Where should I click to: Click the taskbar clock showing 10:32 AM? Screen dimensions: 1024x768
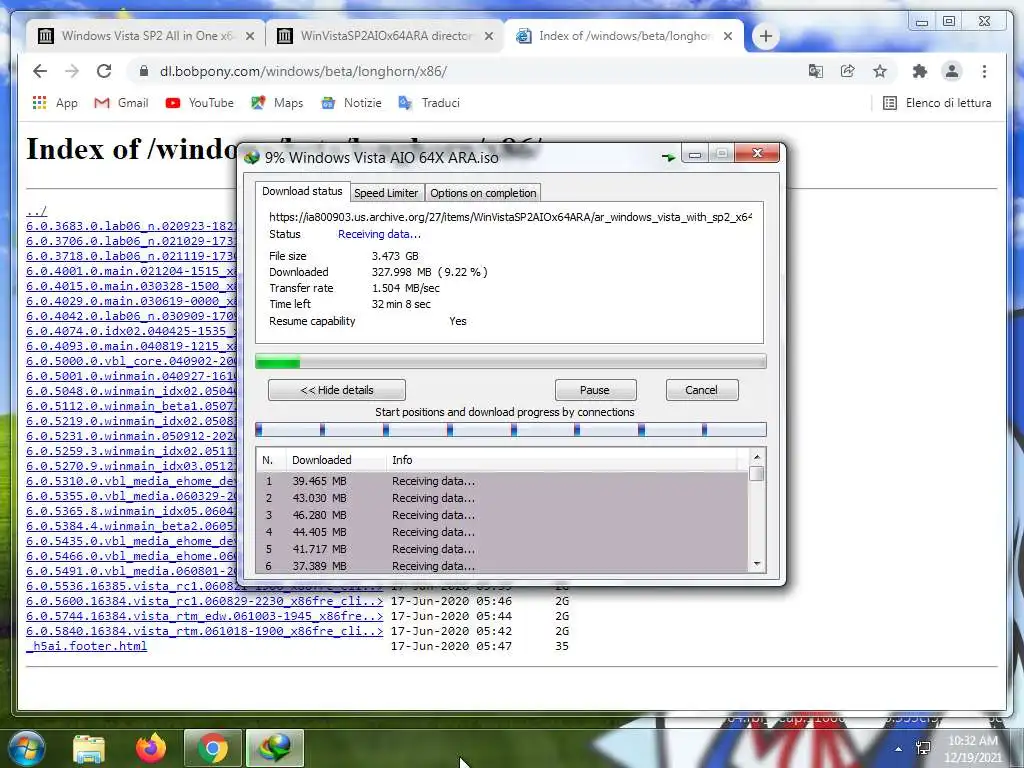pyautogui.click(x=973, y=749)
